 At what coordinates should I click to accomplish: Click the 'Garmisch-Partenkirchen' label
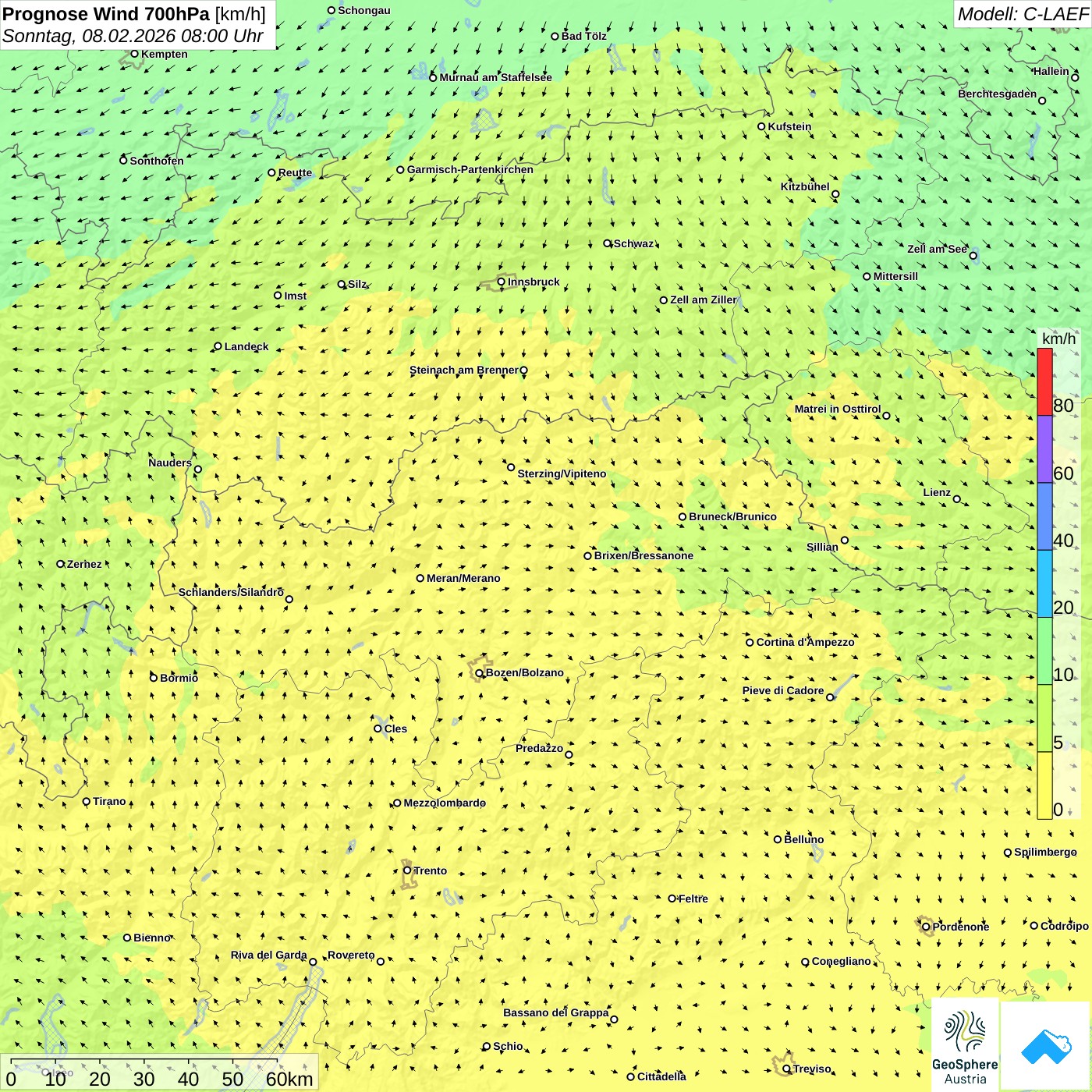click(x=470, y=169)
